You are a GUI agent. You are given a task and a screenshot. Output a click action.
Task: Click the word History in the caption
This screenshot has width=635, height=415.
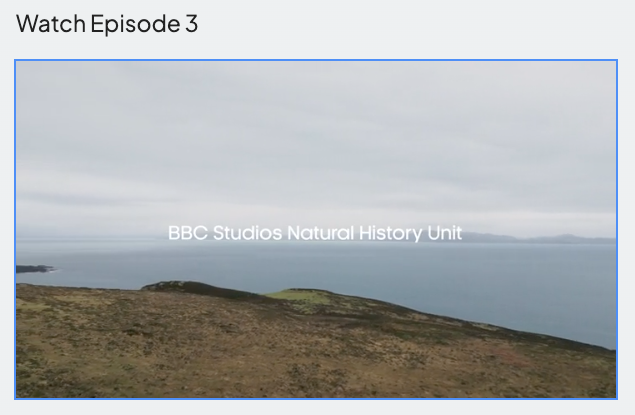pos(390,234)
